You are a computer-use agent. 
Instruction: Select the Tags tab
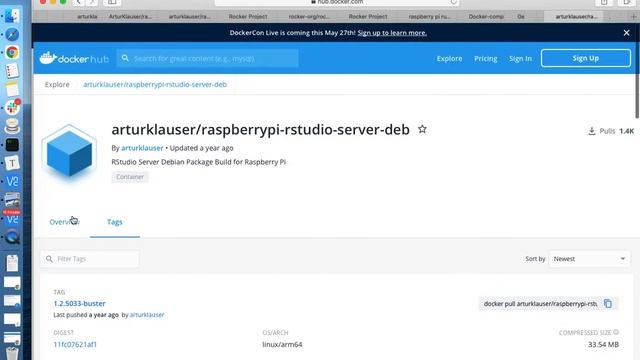pos(115,222)
